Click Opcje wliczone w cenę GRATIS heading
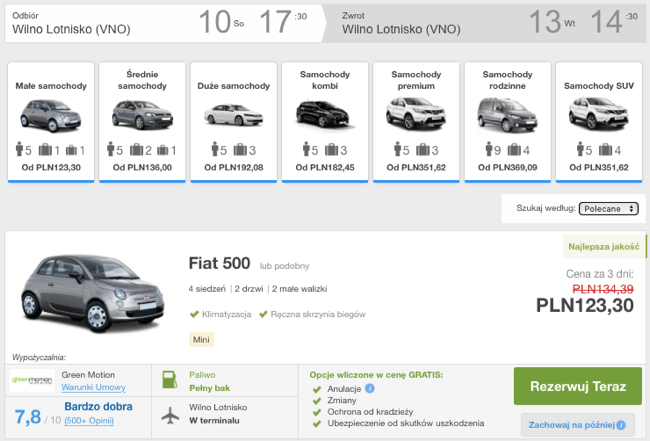 [x=376, y=375]
